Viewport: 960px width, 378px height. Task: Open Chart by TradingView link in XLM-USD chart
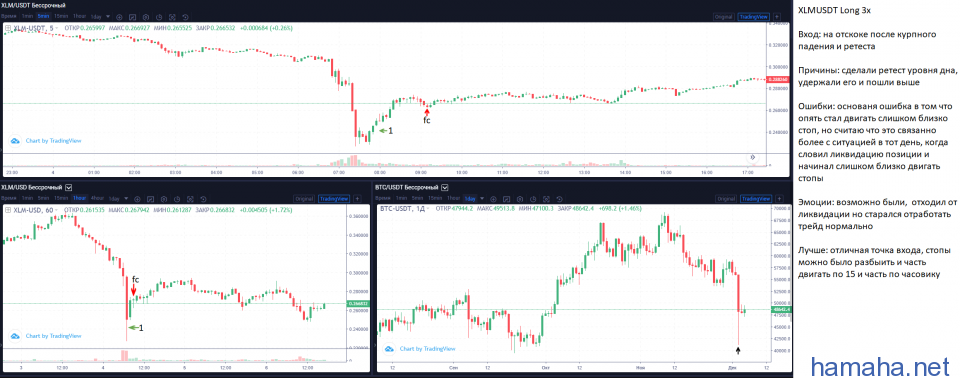click(53, 336)
